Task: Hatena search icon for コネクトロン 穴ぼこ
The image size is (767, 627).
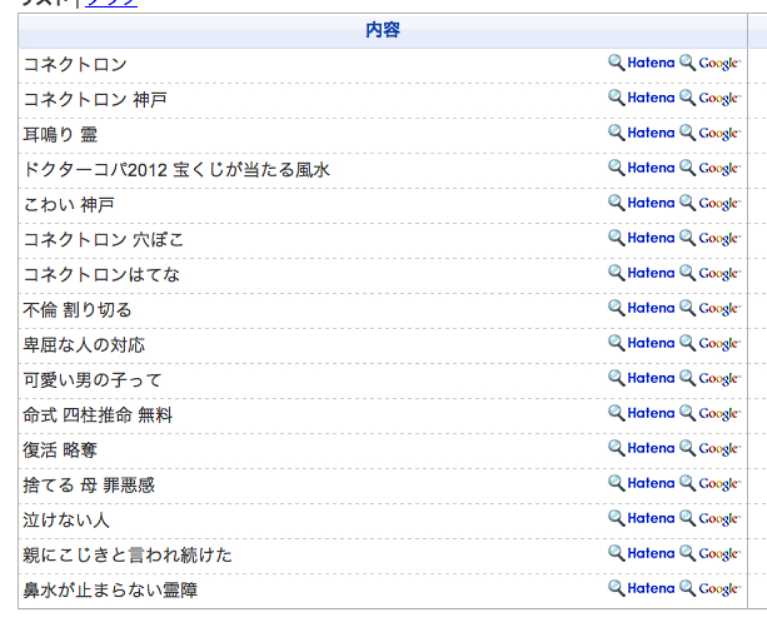Action: point(641,238)
